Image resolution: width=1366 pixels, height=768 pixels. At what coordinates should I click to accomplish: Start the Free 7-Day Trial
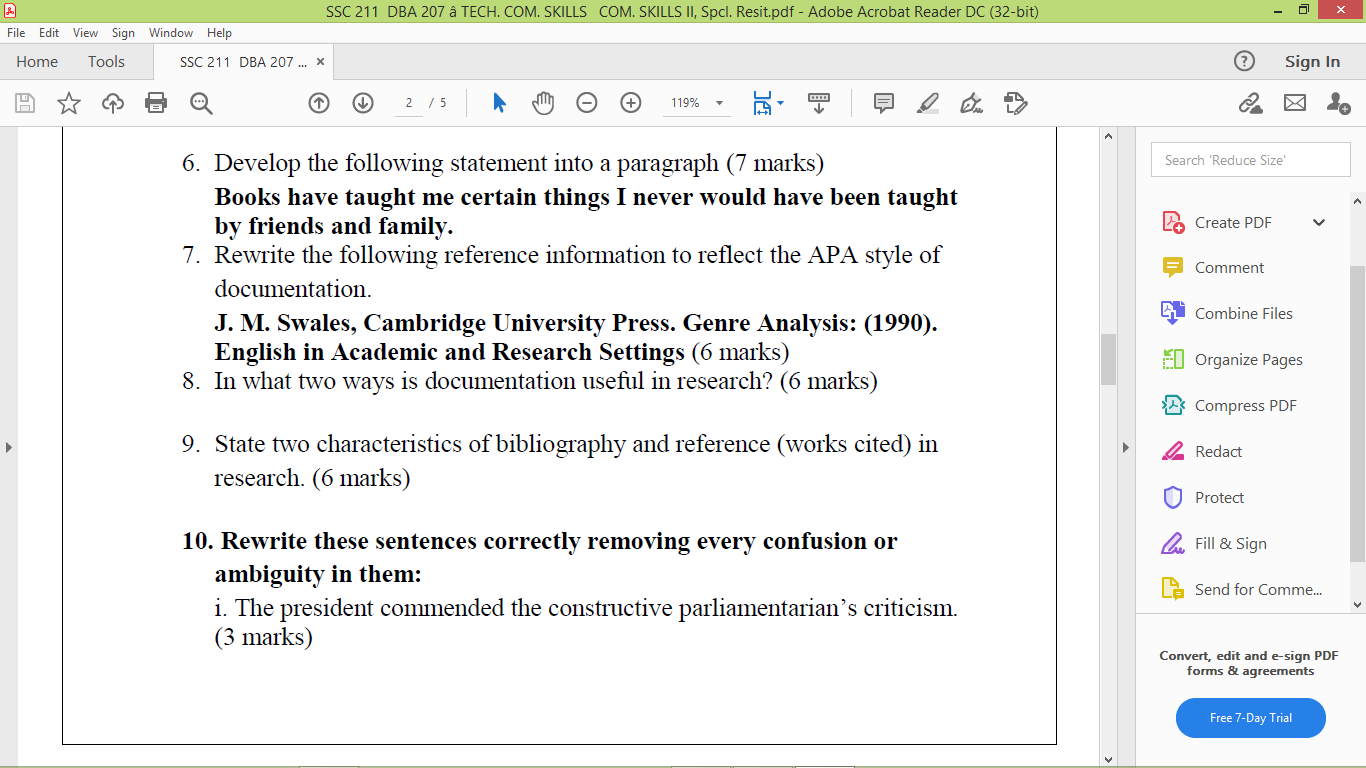[1250, 718]
